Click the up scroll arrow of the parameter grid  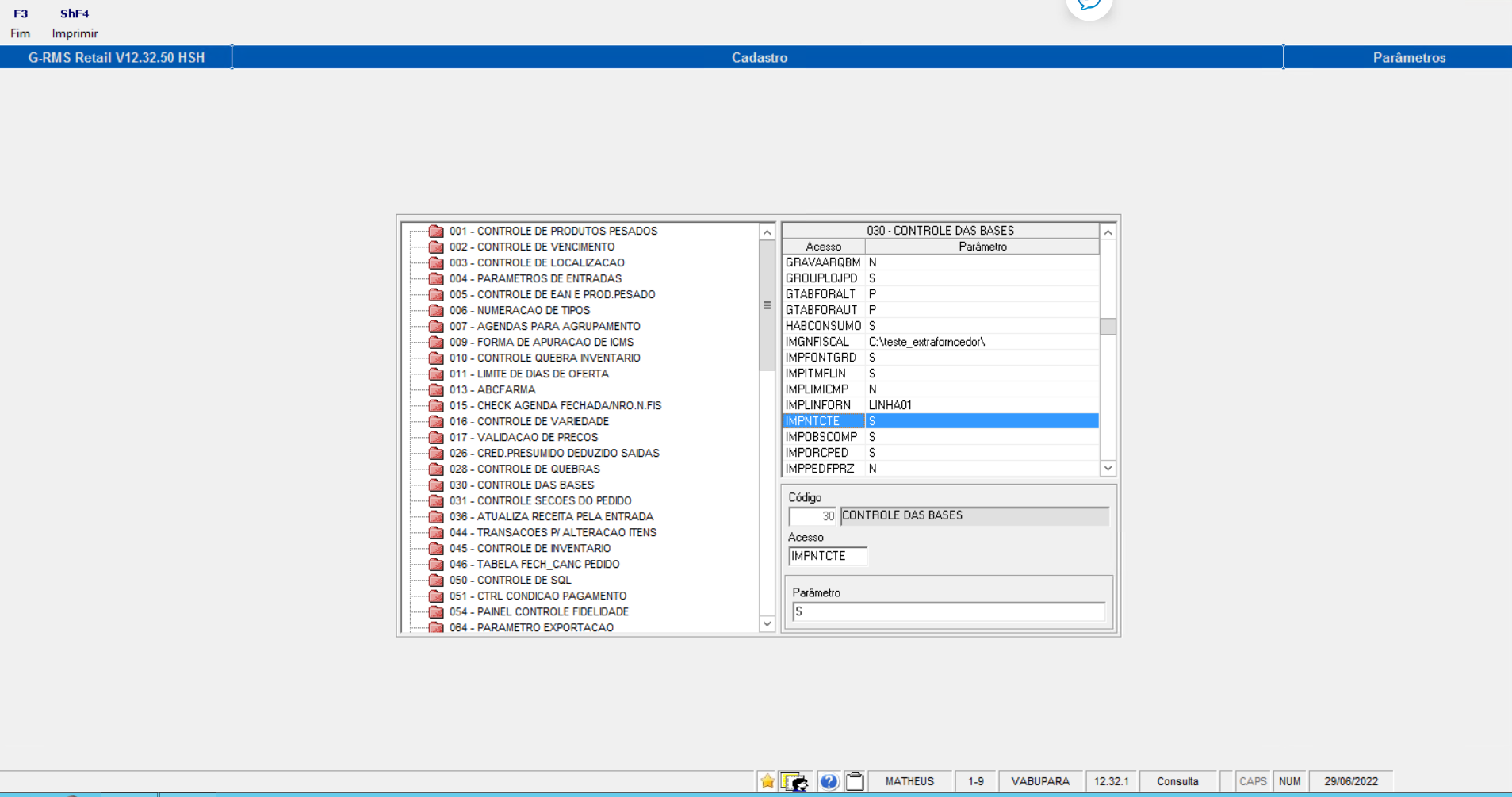(x=1108, y=231)
